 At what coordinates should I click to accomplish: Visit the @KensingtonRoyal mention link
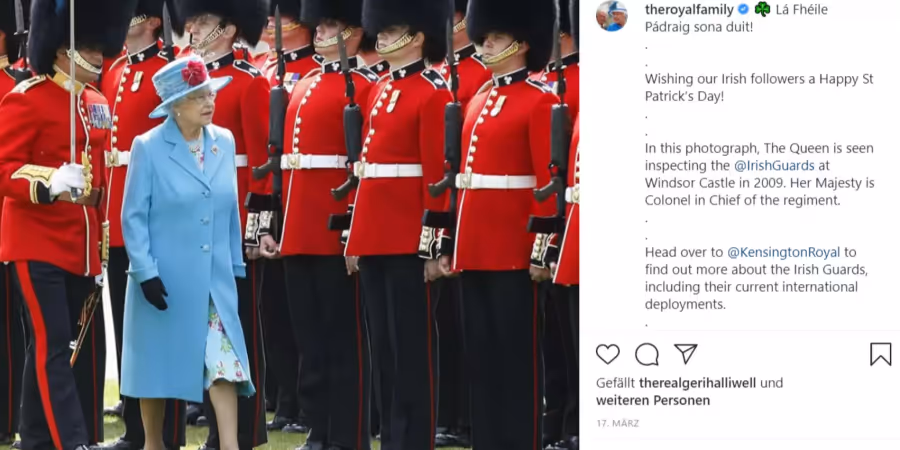tap(783, 253)
